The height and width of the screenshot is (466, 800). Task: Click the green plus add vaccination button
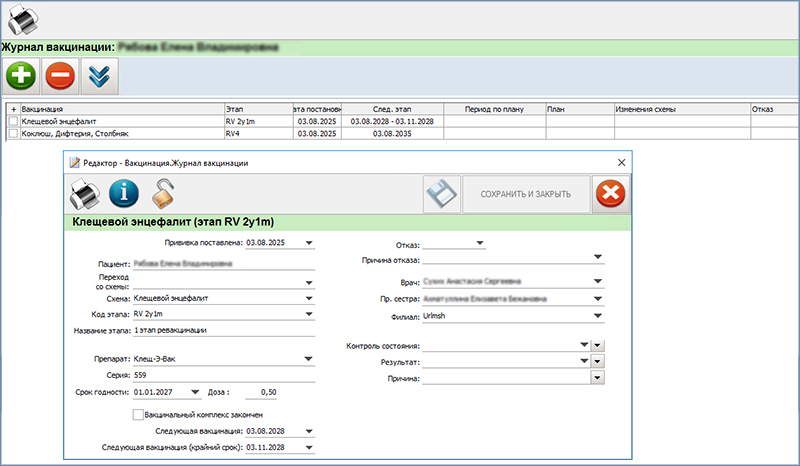click(x=22, y=76)
